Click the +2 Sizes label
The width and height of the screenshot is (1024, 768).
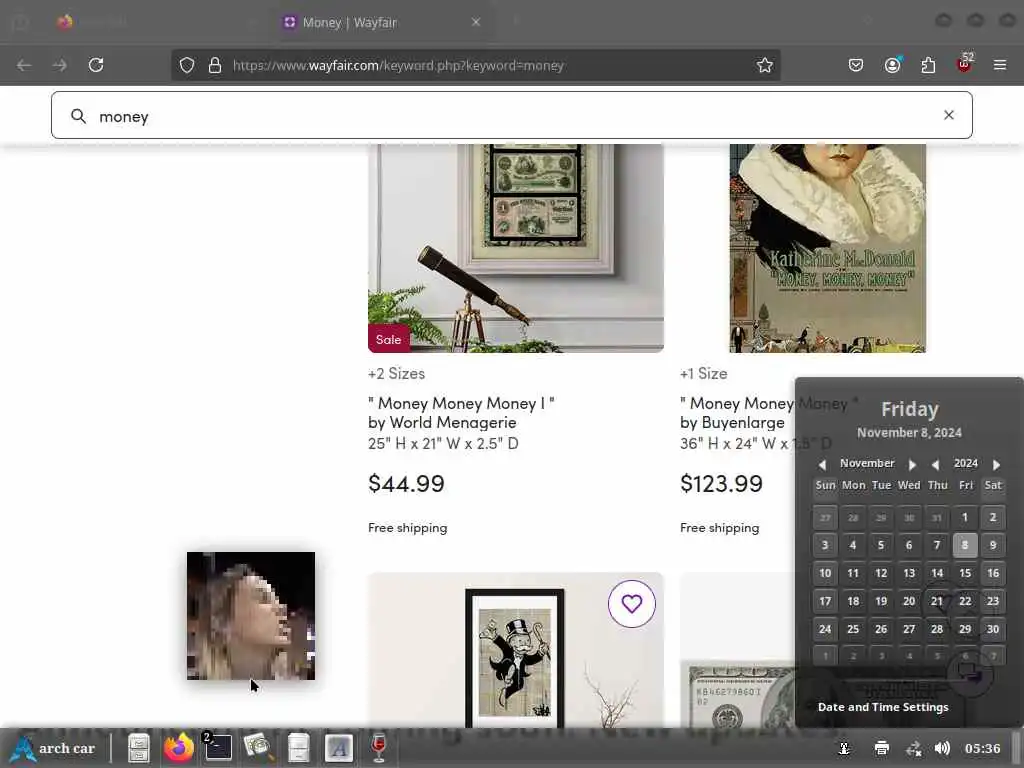(x=396, y=374)
